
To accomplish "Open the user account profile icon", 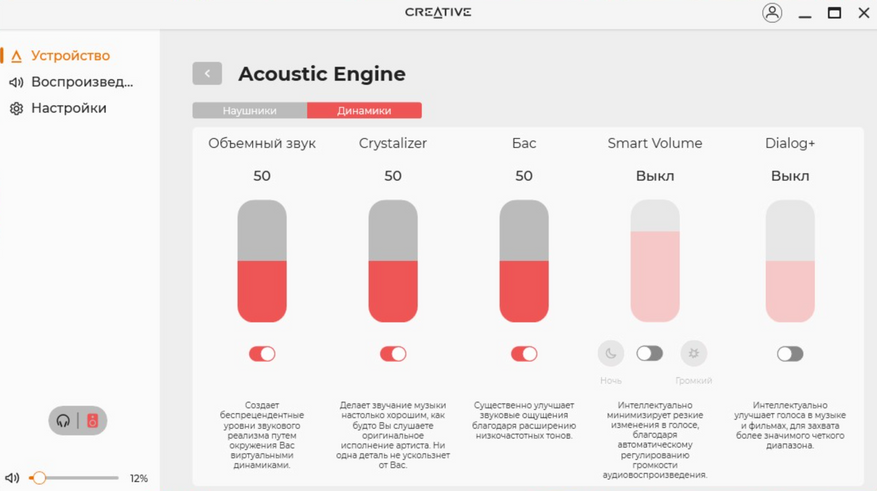I will (772, 13).
